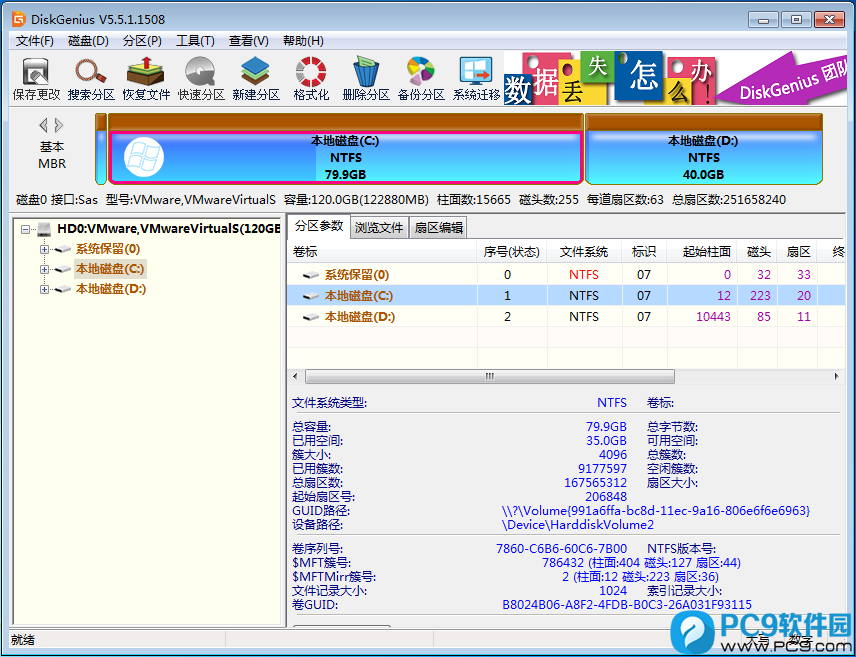856x657 pixels.
Task: Switch to the 分区参数 tab
Action: (x=319, y=226)
